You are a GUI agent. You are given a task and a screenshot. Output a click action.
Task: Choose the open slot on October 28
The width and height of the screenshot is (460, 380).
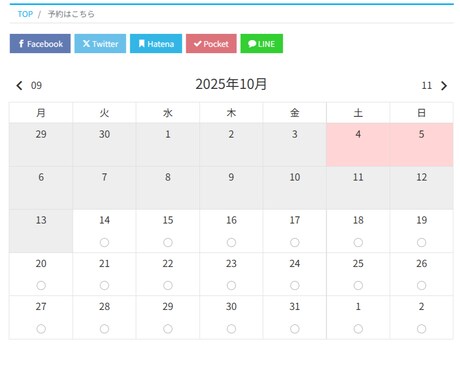(x=104, y=329)
